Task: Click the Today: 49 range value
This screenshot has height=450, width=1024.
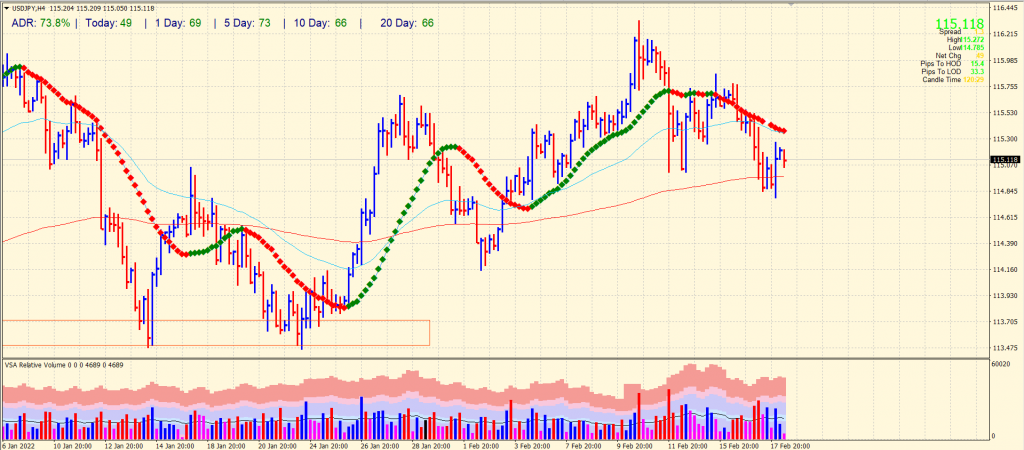Action: pos(109,23)
